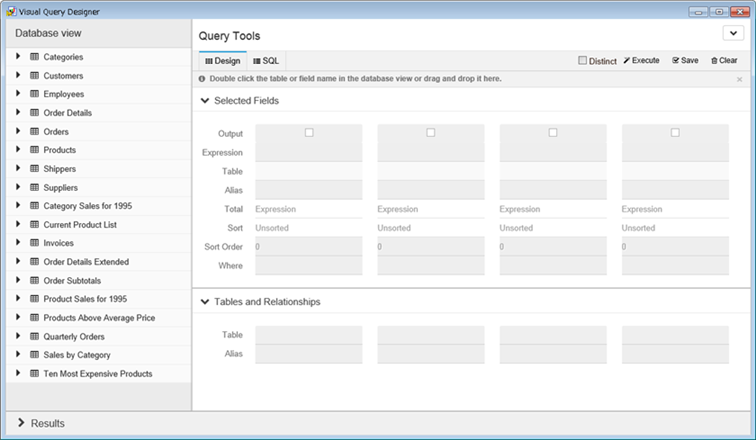The height and width of the screenshot is (440, 756).
Task: Check Output box in first field column
Action: click(x=309, y=133)
